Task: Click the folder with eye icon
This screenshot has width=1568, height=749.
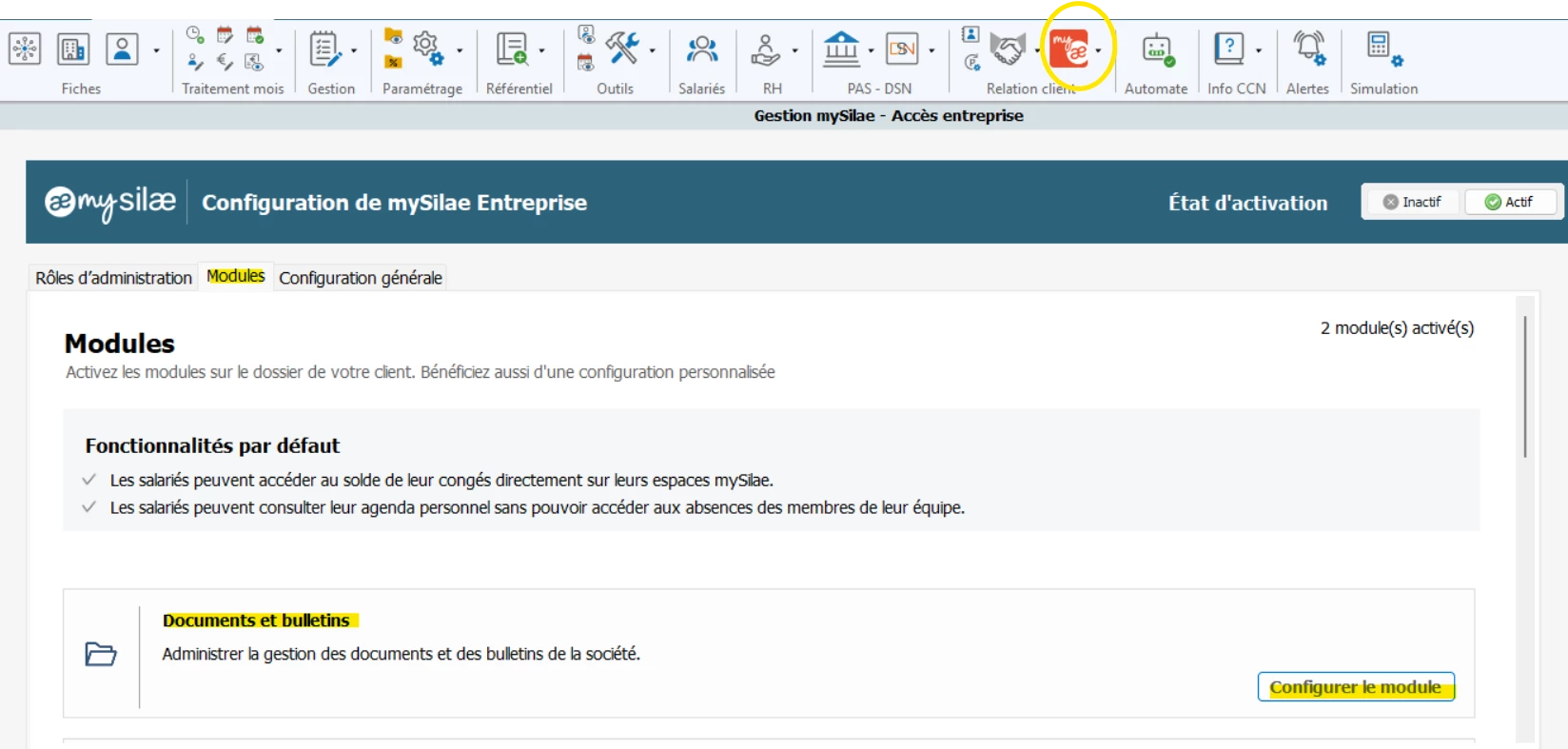Action: coord(393,36)
